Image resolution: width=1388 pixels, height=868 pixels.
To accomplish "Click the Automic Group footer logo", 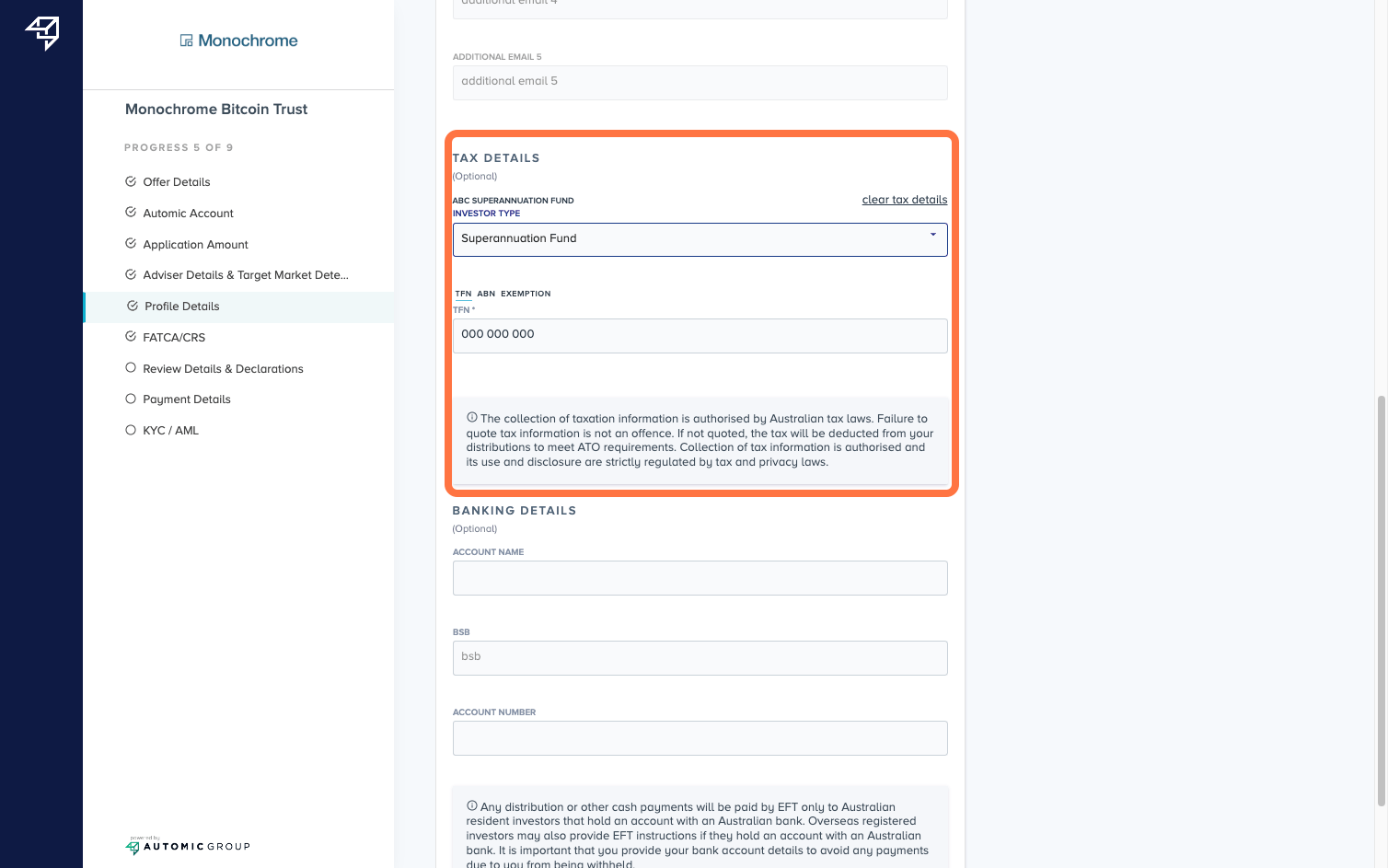I will (x=188, y=846).
